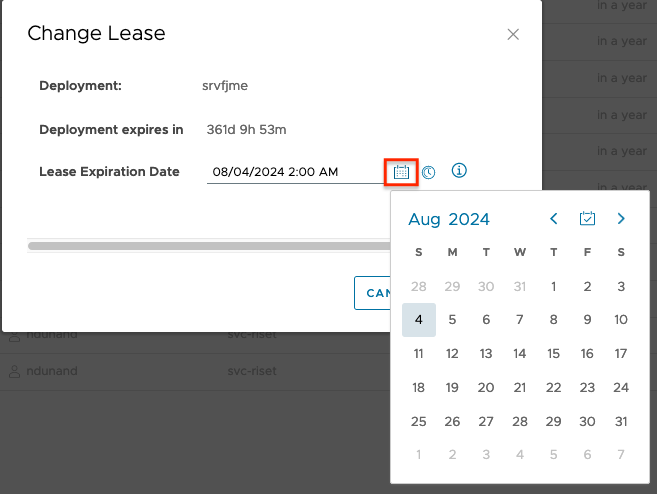The width and height of the screenshot is (657, 494).
Task: Select August 1 in the calendar
Action: click(x=553, y=287)
